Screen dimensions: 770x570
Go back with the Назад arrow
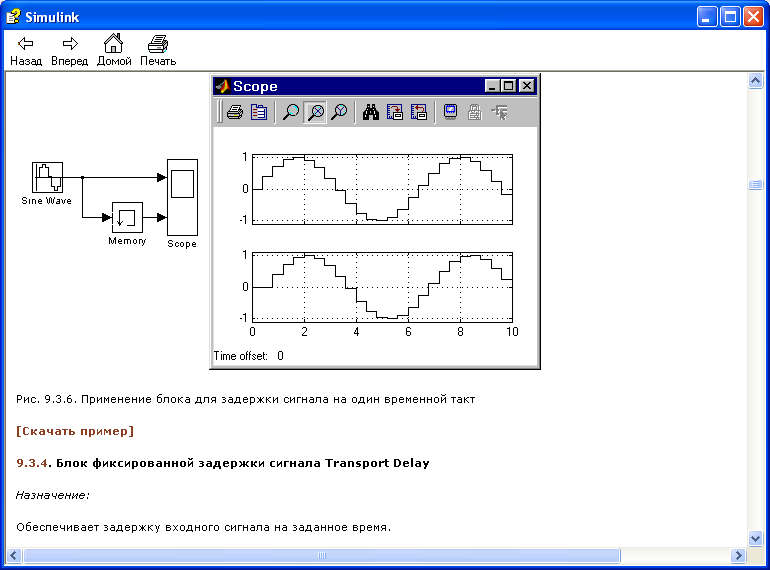[26, 50]
